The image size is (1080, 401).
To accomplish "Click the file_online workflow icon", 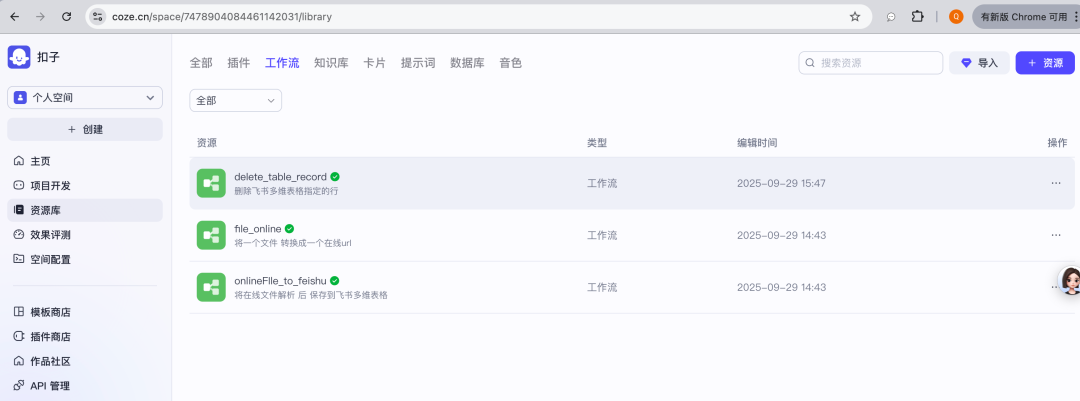I will [x=210, y=235].
